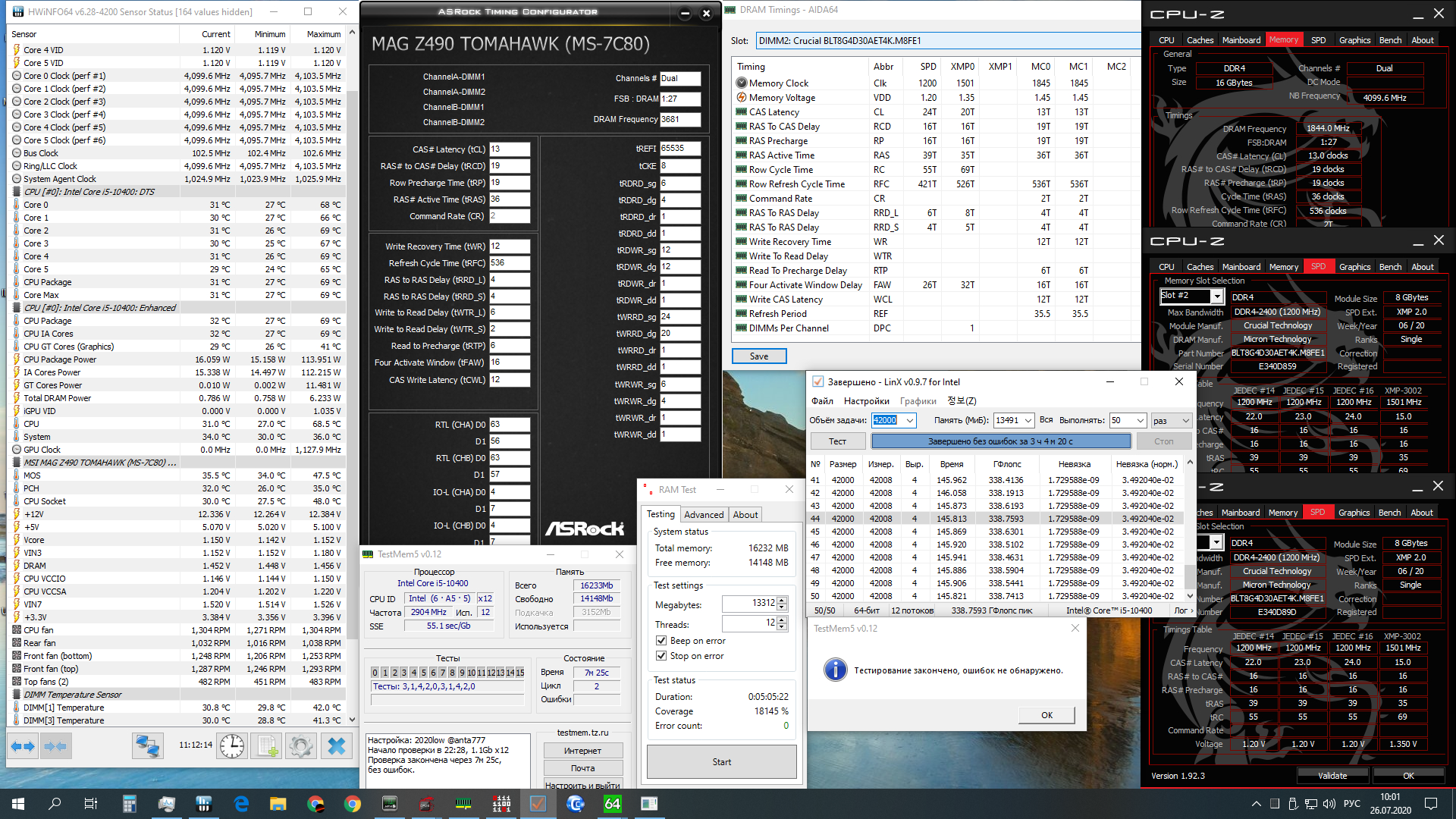Click HWiNFO blue X close sensors icon
Screen dimensions: 1456x819
336,747
